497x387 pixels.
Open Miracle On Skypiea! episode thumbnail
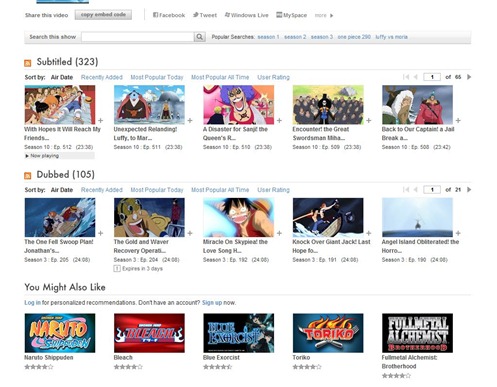click(x=239, y=217)
